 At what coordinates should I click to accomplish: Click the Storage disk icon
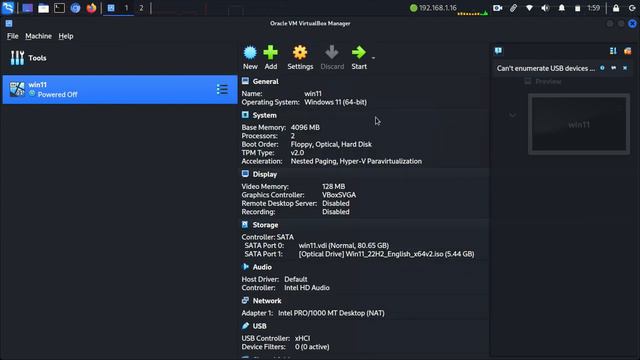click(245, 224)
